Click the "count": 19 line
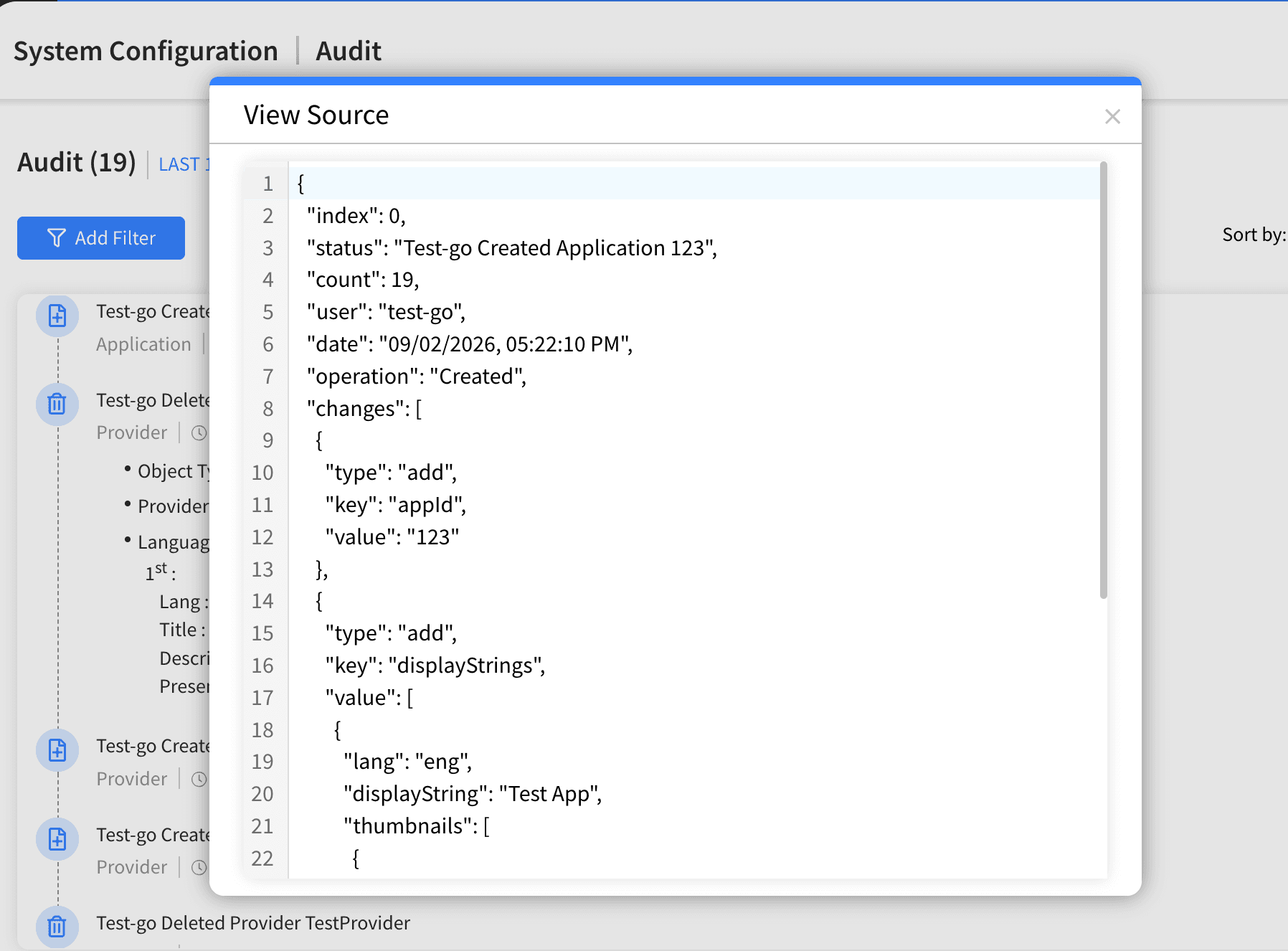1288x951 pixels. point(363,280)
